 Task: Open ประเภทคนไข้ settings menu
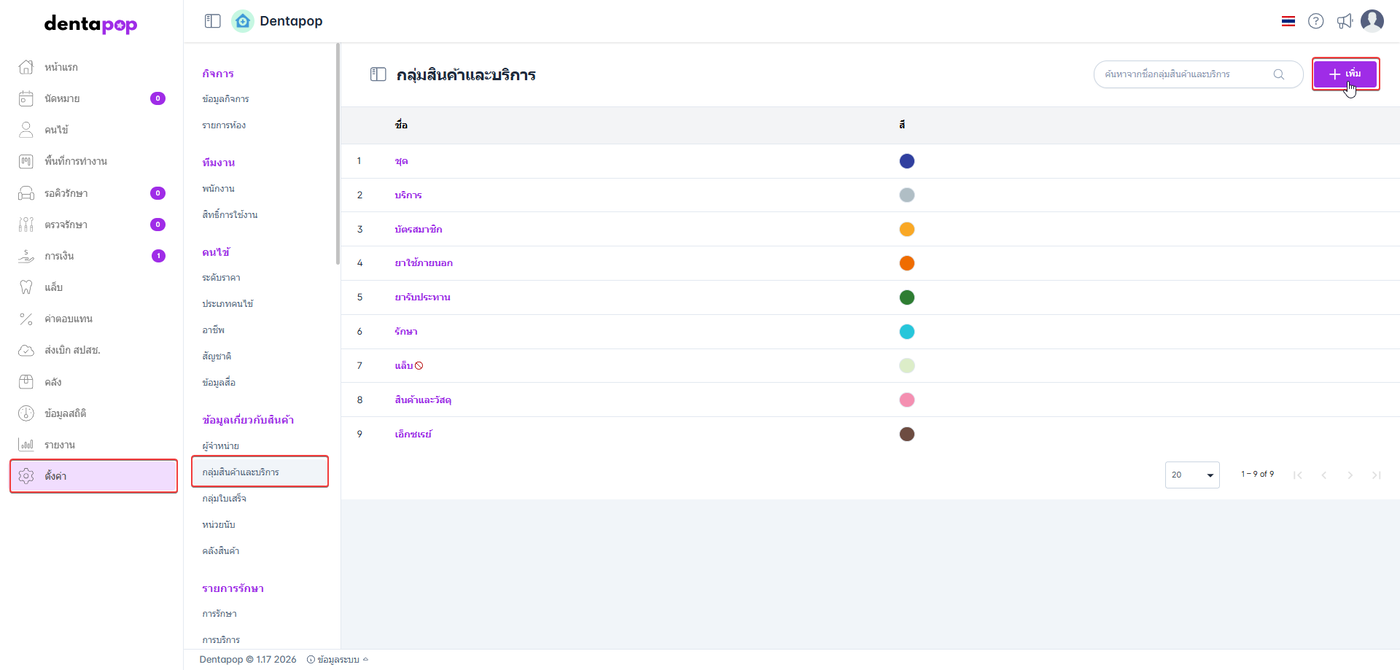tap(228, 303)
